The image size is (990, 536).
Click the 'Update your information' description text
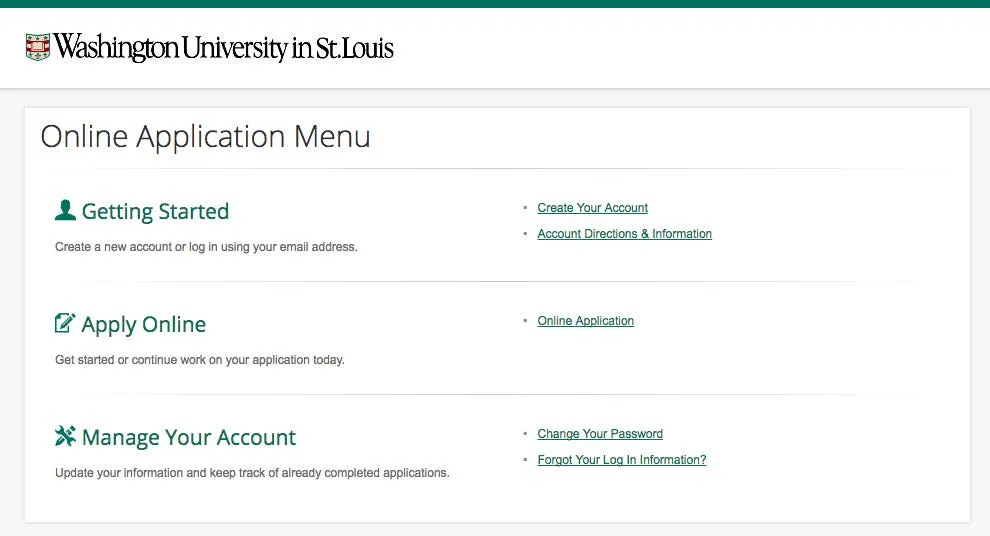click(252, 473)
